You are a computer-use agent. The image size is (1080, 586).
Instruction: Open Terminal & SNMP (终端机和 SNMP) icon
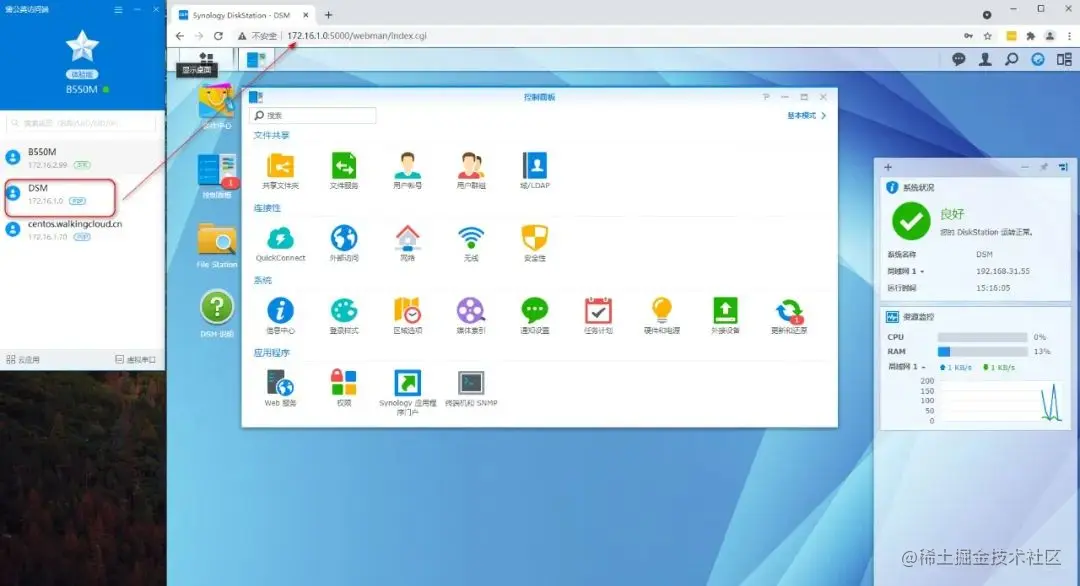click(x=471, y=384)
